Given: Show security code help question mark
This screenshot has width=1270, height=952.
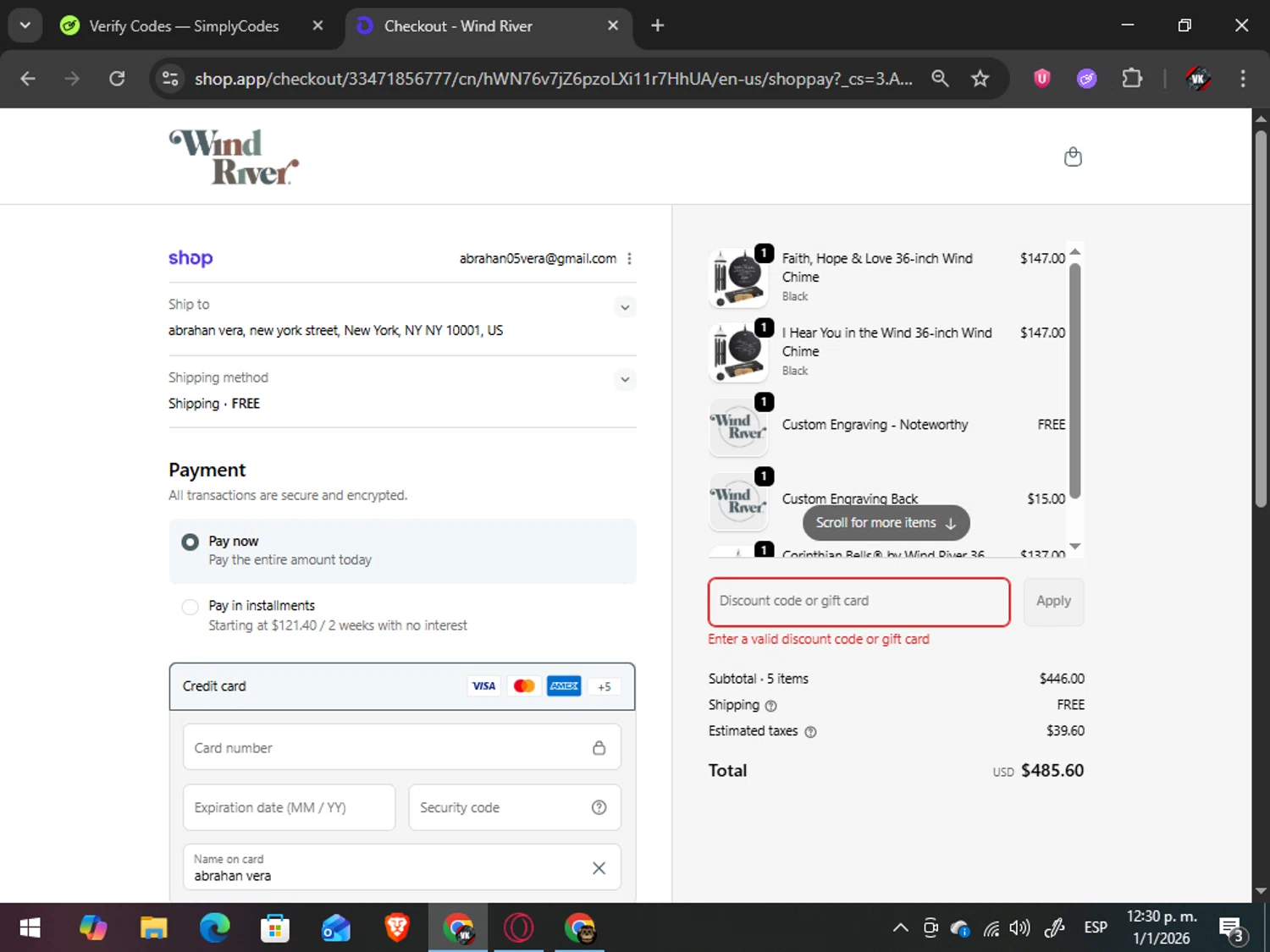Looking at the screenshot, I should click(599, 807).
